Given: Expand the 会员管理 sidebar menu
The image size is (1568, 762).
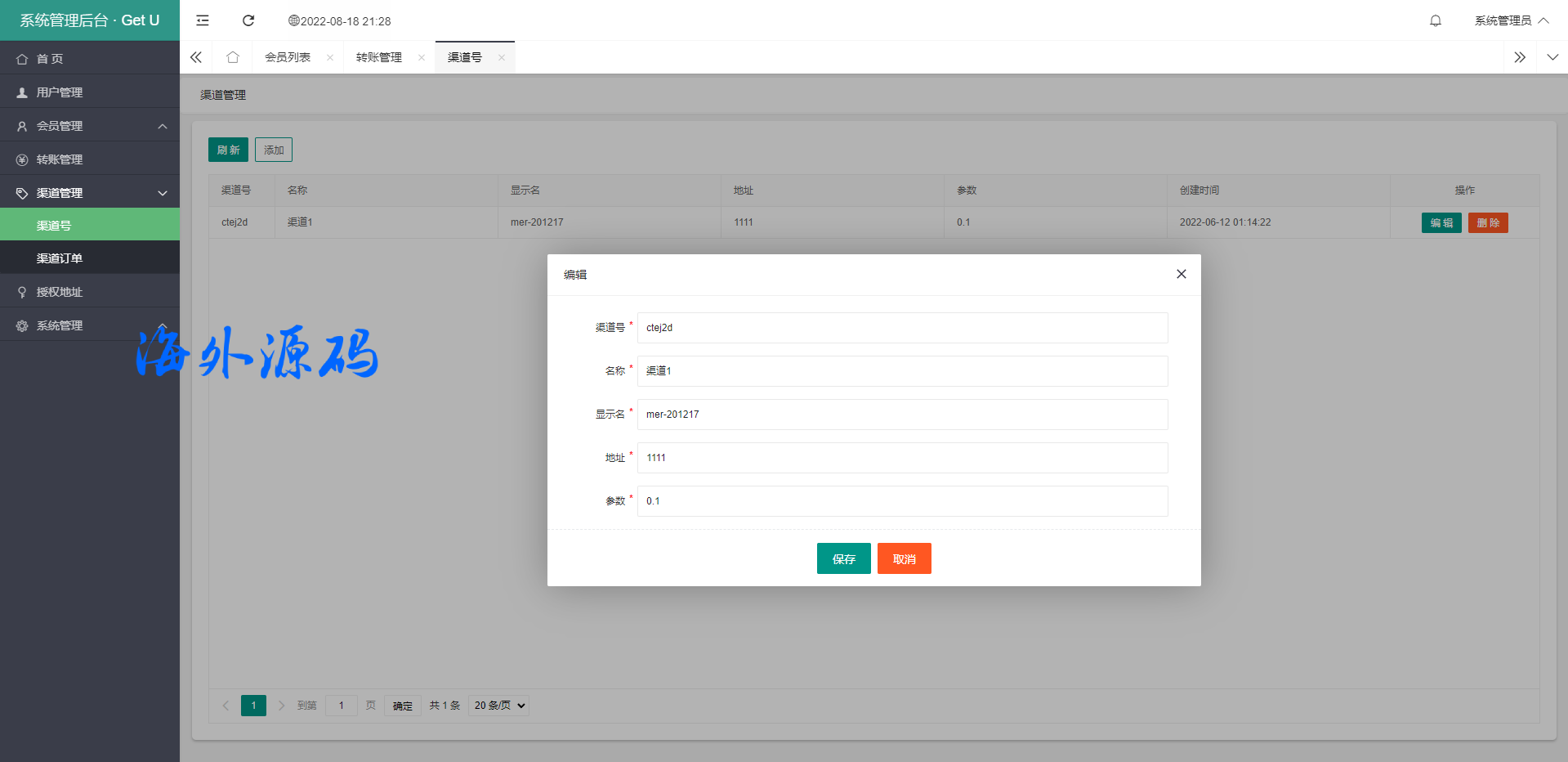Looking at the screenshot, I should 90,126.
